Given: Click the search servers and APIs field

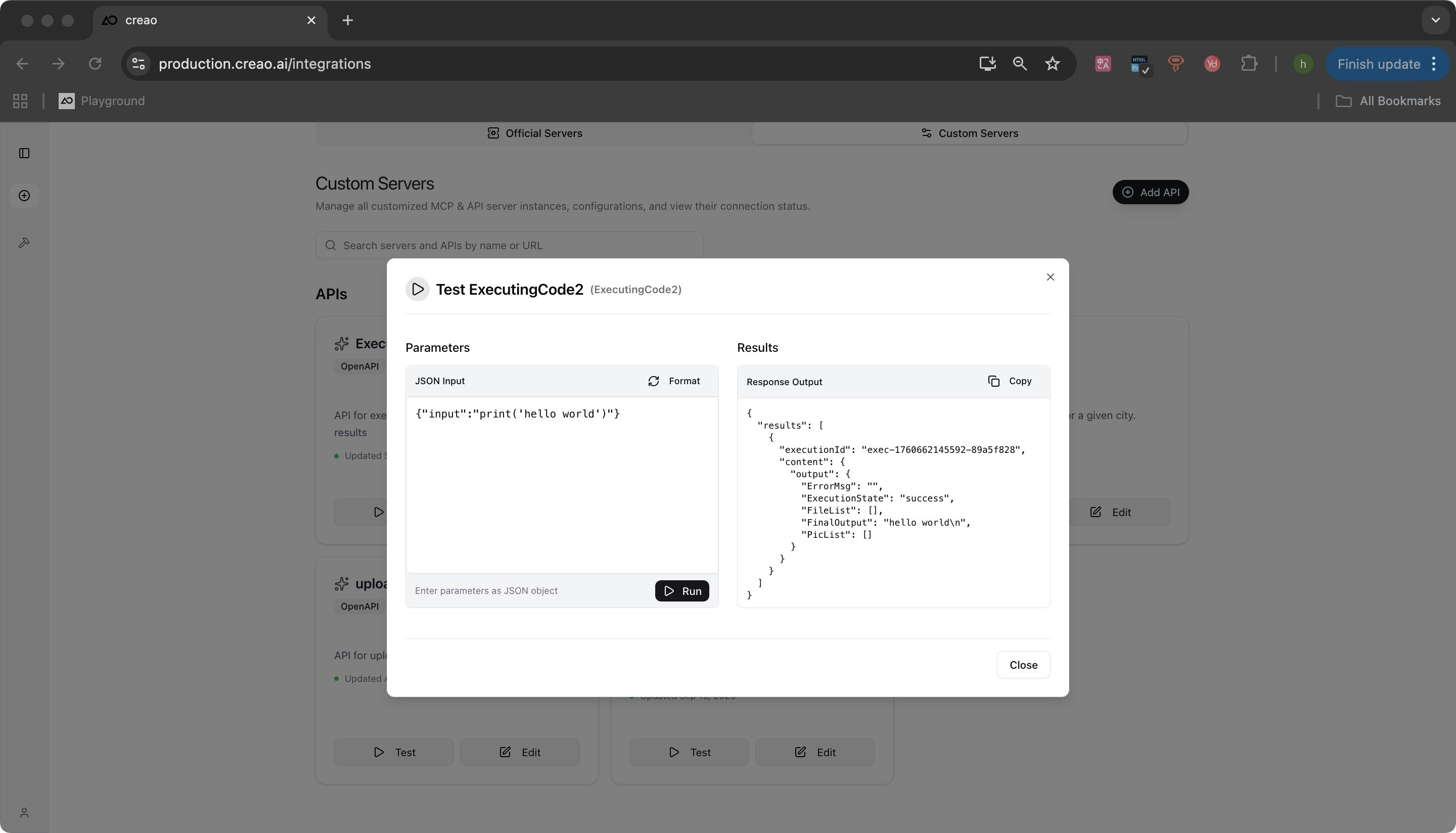Looking at the screenshot, I should pyautogui.click(x=509, y=246).
